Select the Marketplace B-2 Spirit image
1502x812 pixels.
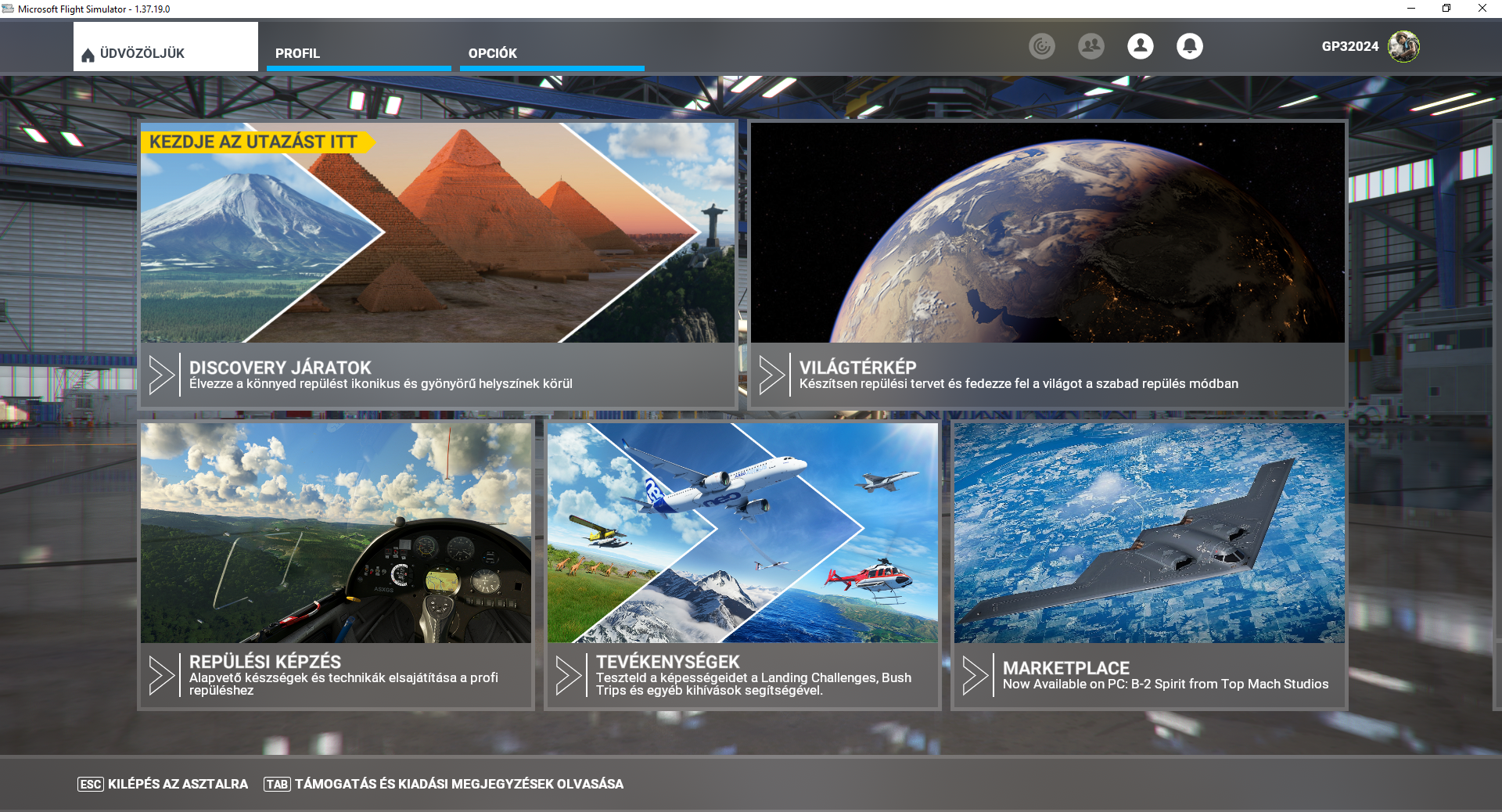coord(1149,533)
